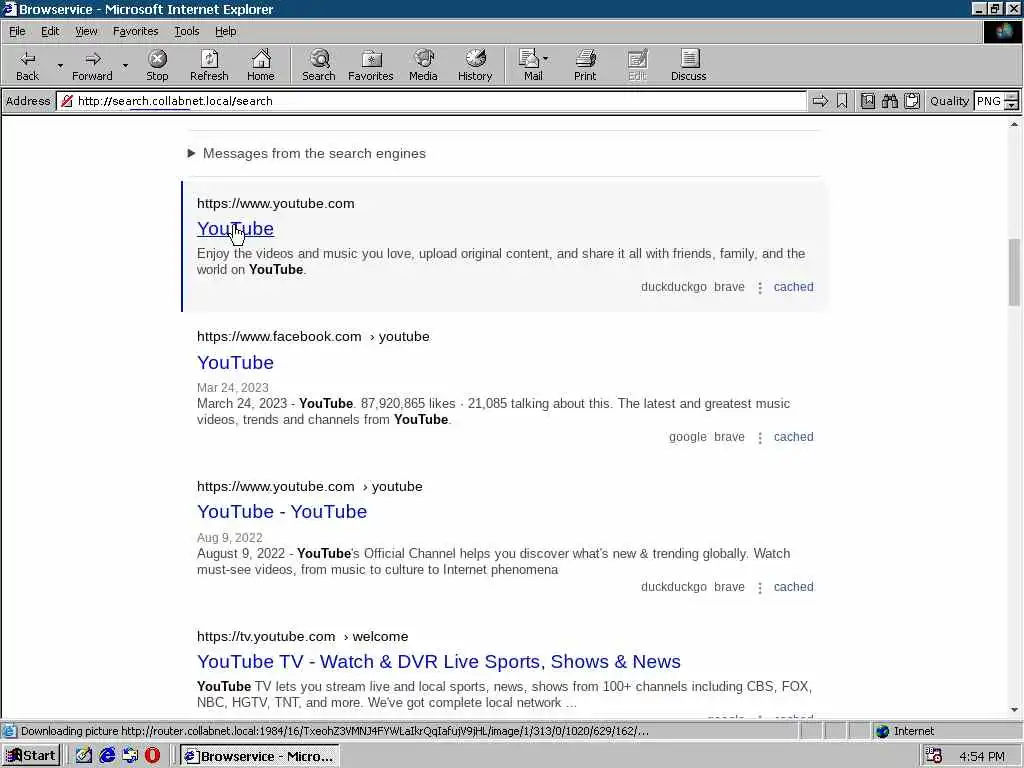Screen dimensions: 1024x768
Task: Open the YouTube link for www.youtube.com
Action: [235, 229]
